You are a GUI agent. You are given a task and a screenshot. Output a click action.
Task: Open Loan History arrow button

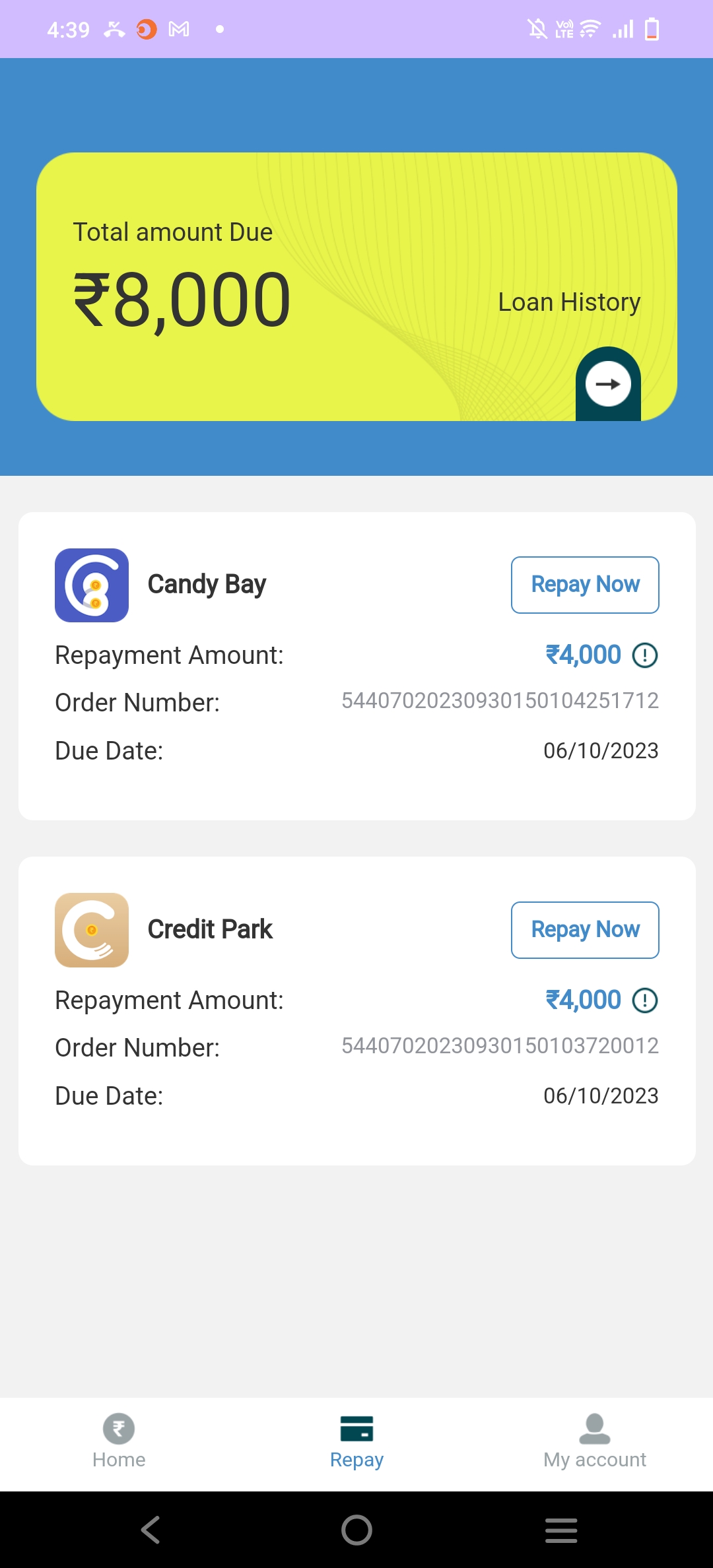608,384
